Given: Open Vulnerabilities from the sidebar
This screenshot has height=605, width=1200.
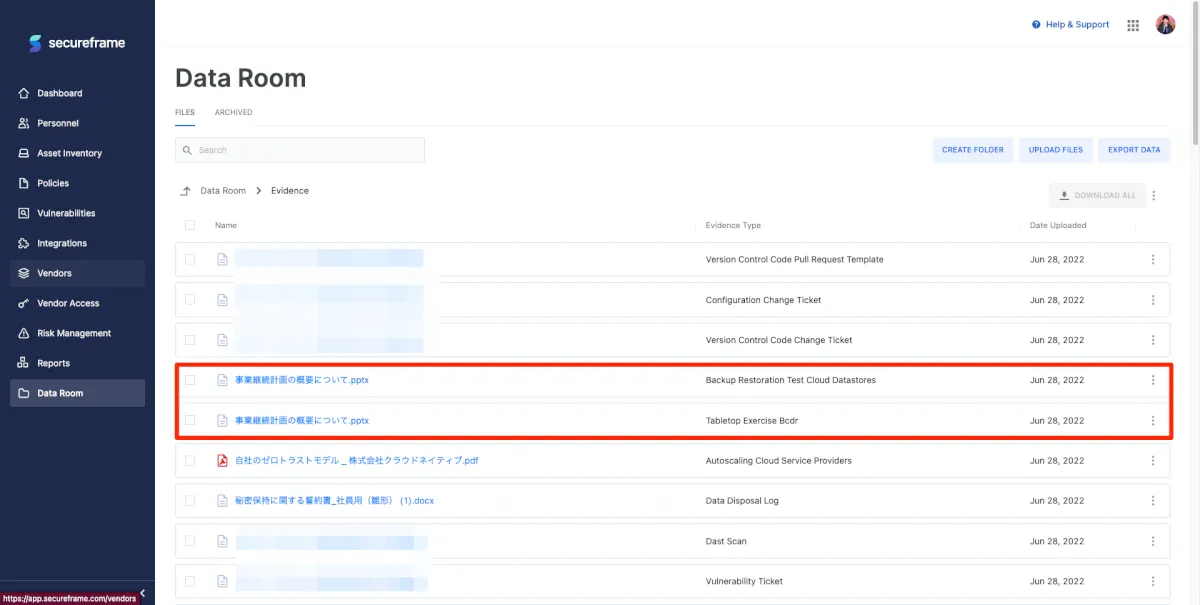Looking at the screenshot, I should click(x=66, y=213).
